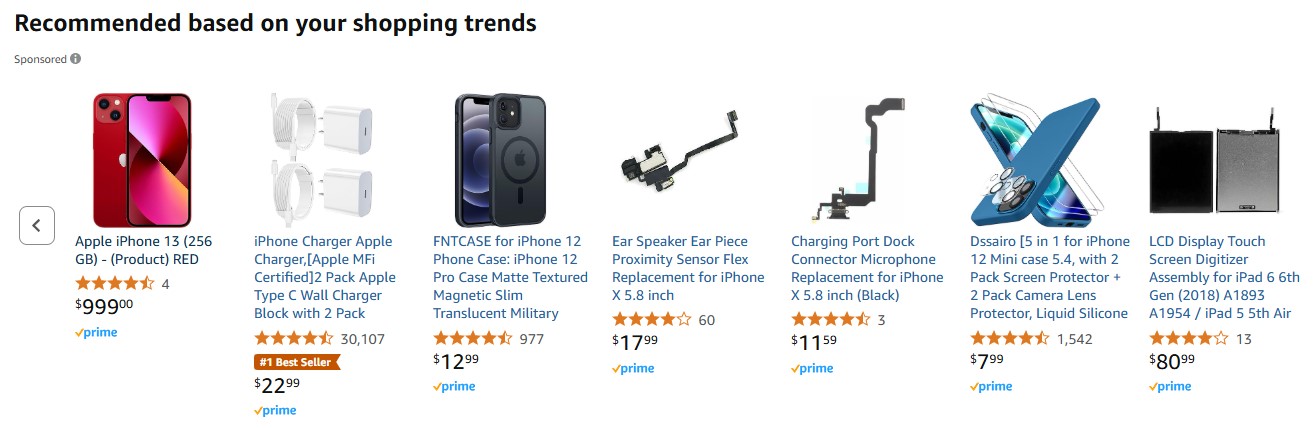The height and width of the screenshot is (428, 1315).
Task: Open Charging Port Dock Connector Microphone link
Action: click(x=867, y=268)
